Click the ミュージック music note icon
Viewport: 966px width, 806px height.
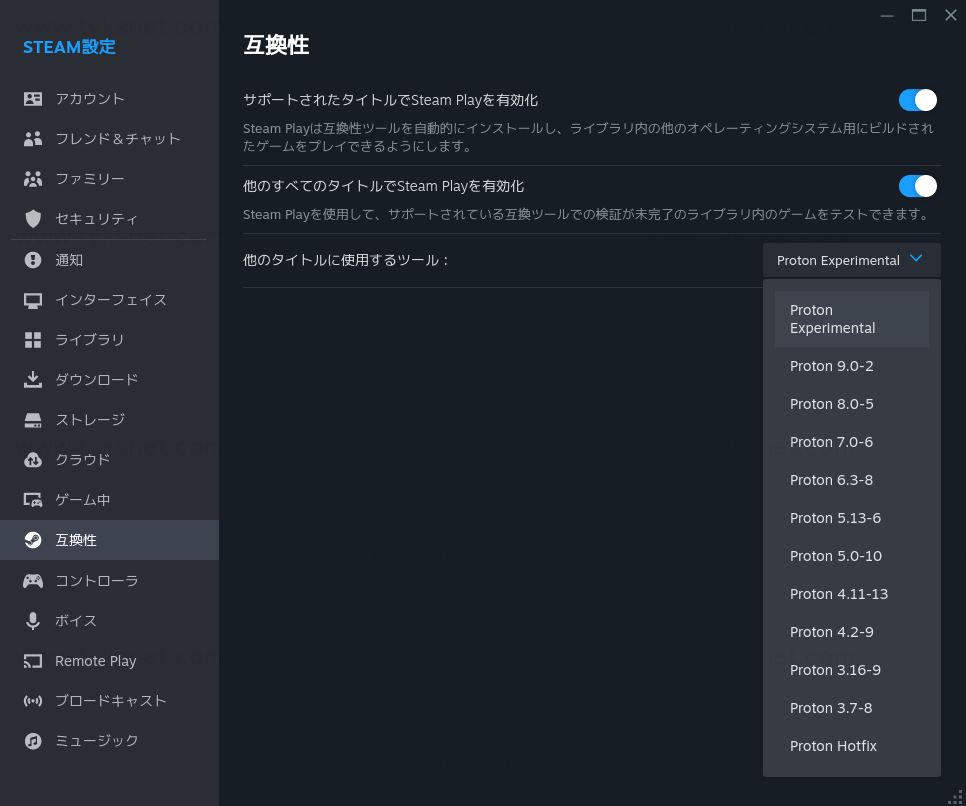33,741
